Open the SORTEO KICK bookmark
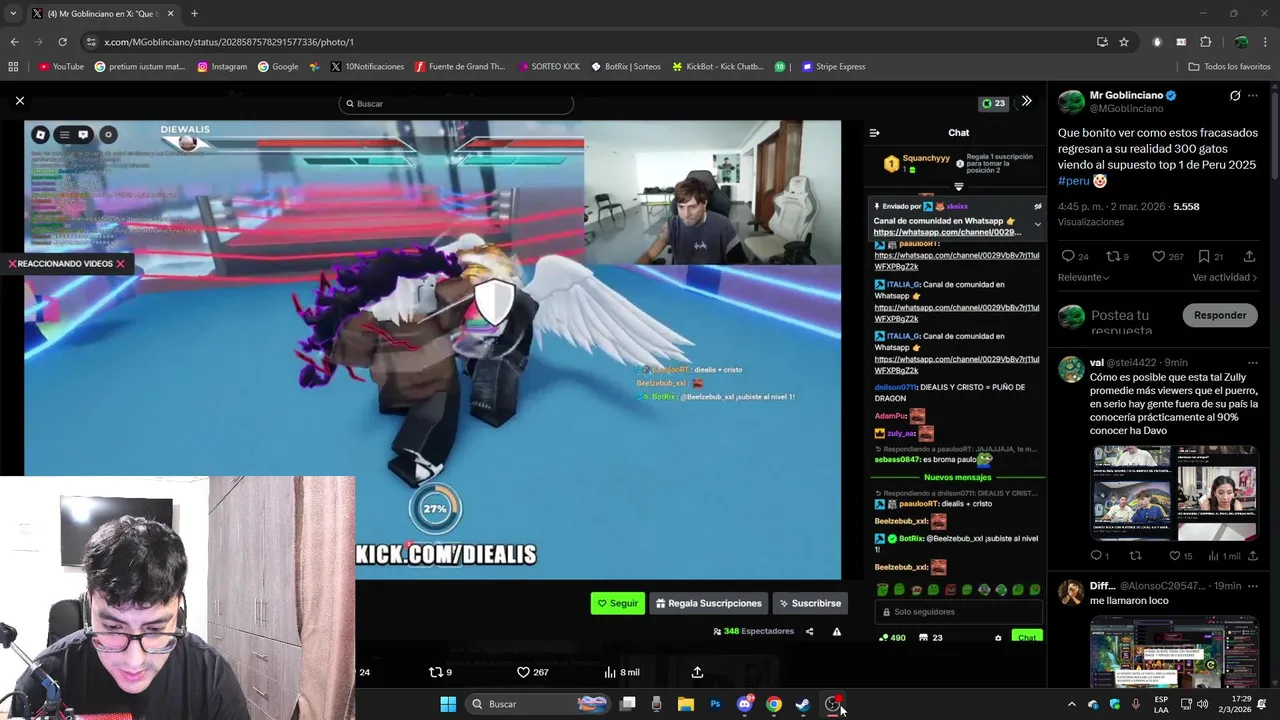The height and width of the screenshot is (720, 1280). click(549, 67)
